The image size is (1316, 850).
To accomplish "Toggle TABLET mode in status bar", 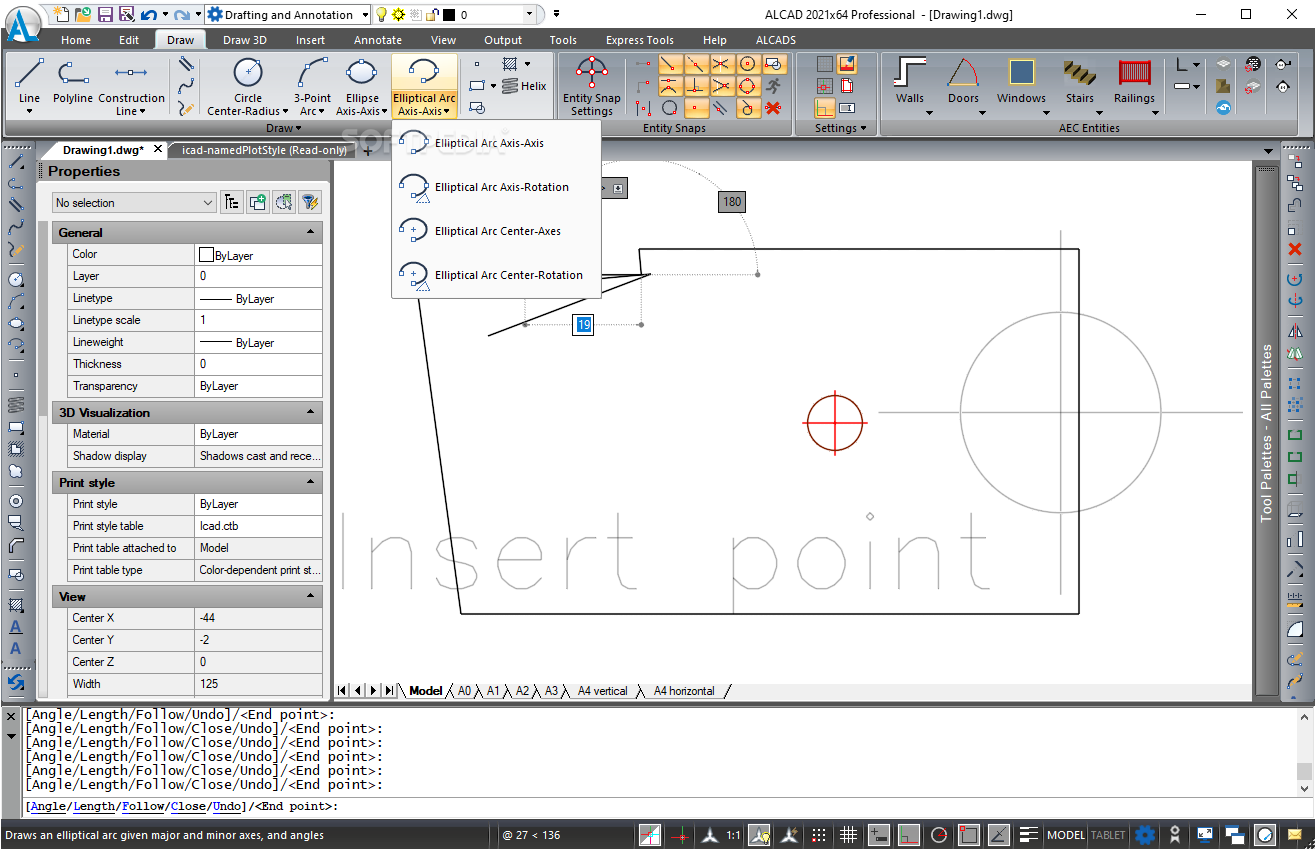I will coord(1108,835).
